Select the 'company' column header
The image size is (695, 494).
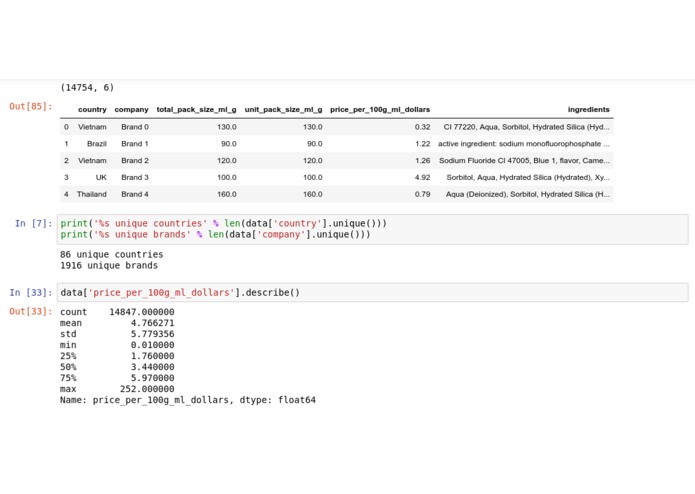pyautogui.click(x=131, y=109)
